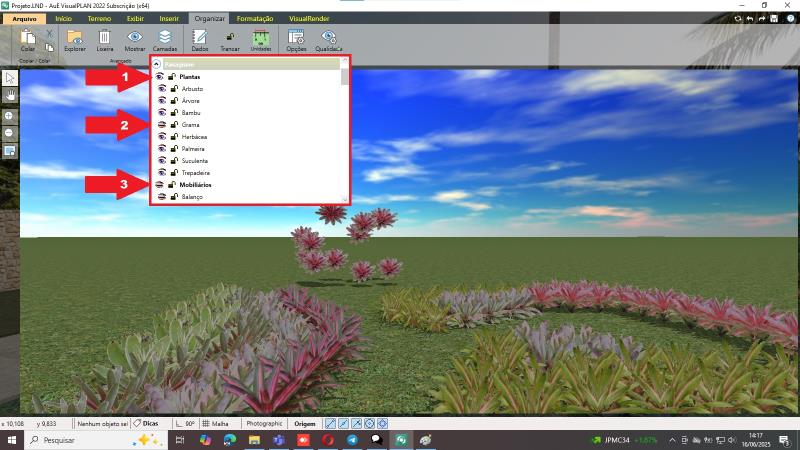Toggle lock of Balanço layer
The image size is (800, 450).
(174, 196)
